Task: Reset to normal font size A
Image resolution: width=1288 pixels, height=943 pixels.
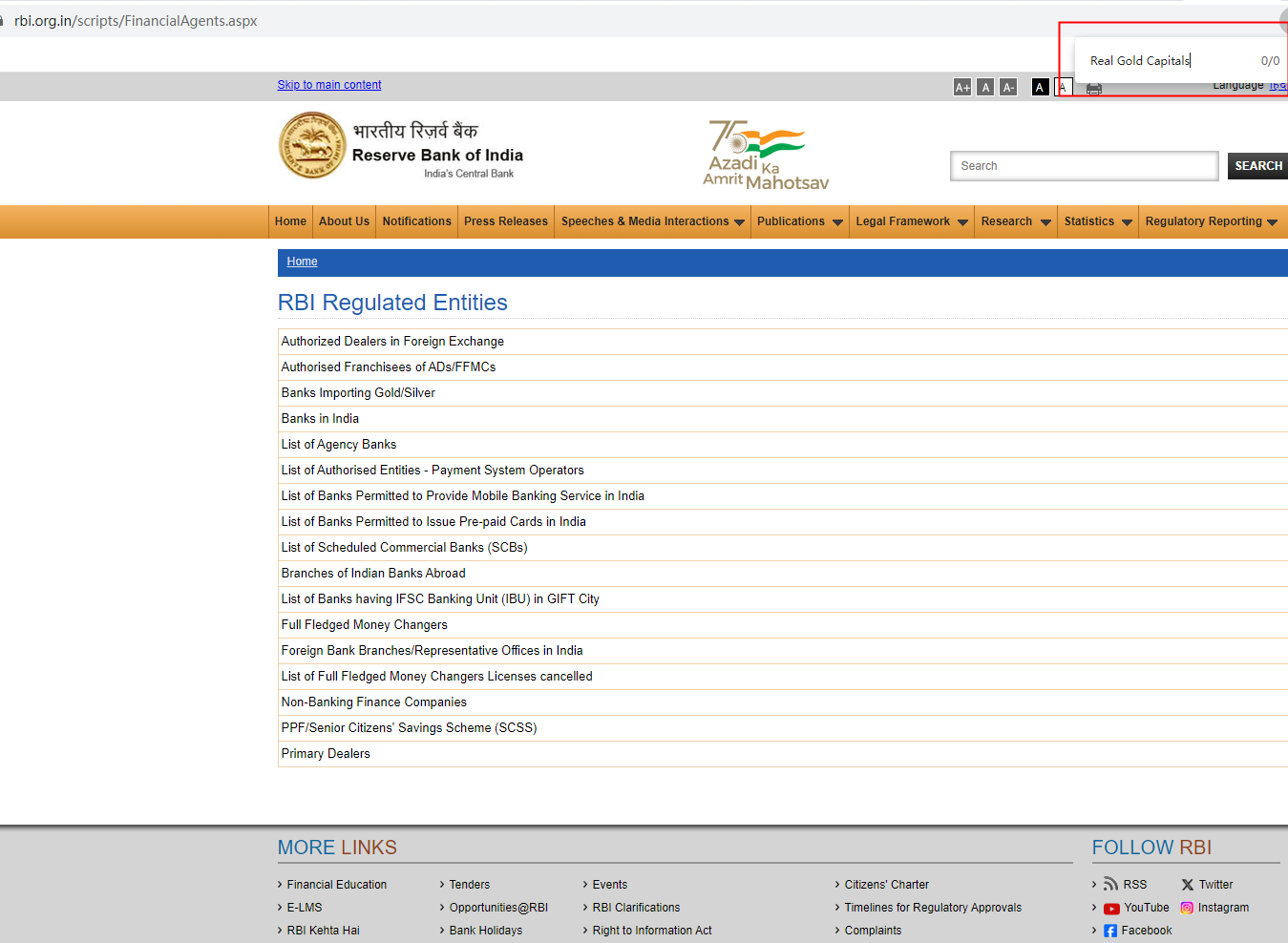Action: (985, 88)
